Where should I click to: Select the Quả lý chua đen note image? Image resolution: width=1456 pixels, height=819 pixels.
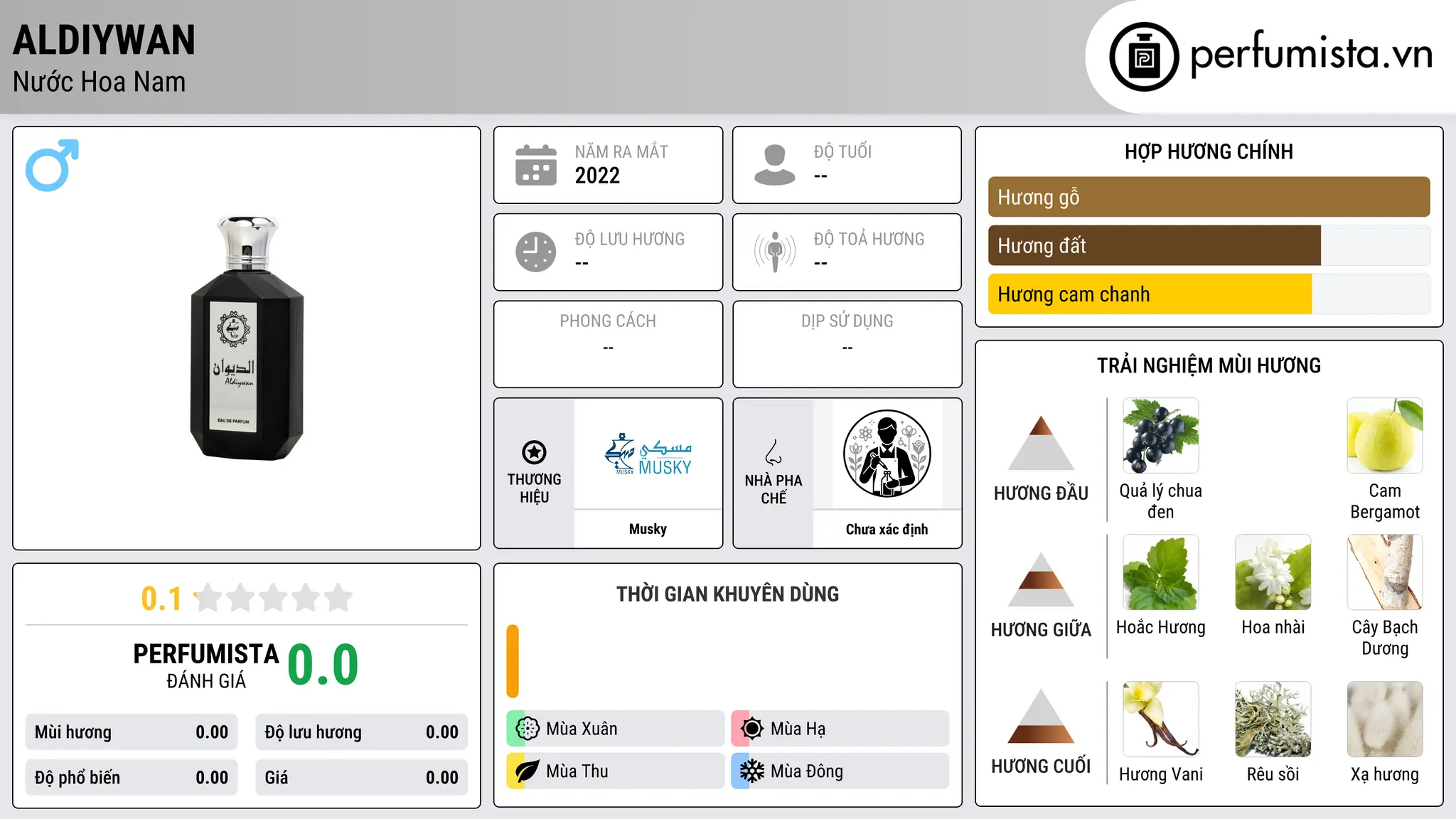(x=1160, y=436)
